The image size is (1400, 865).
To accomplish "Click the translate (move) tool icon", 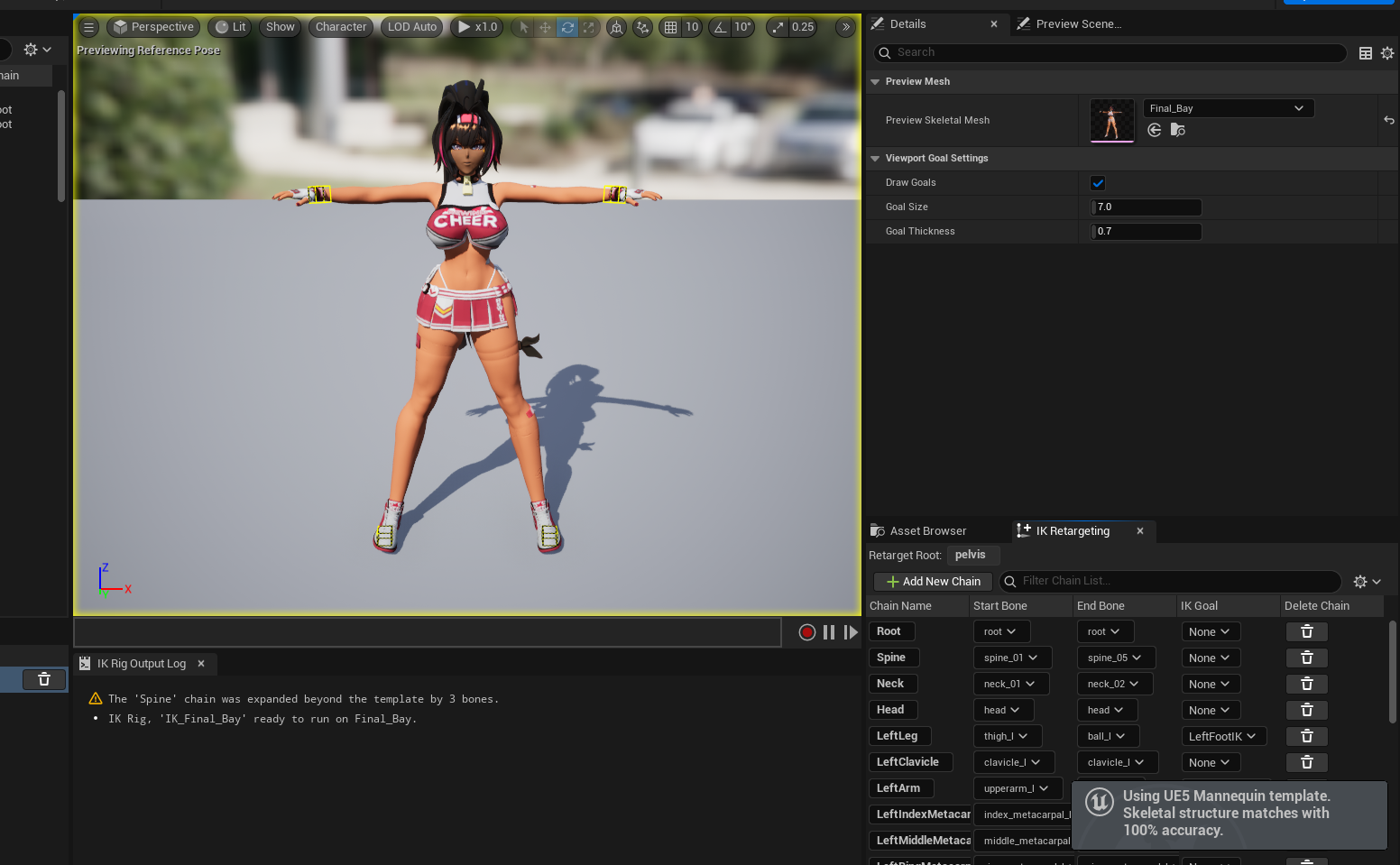I will pos(545,27).
